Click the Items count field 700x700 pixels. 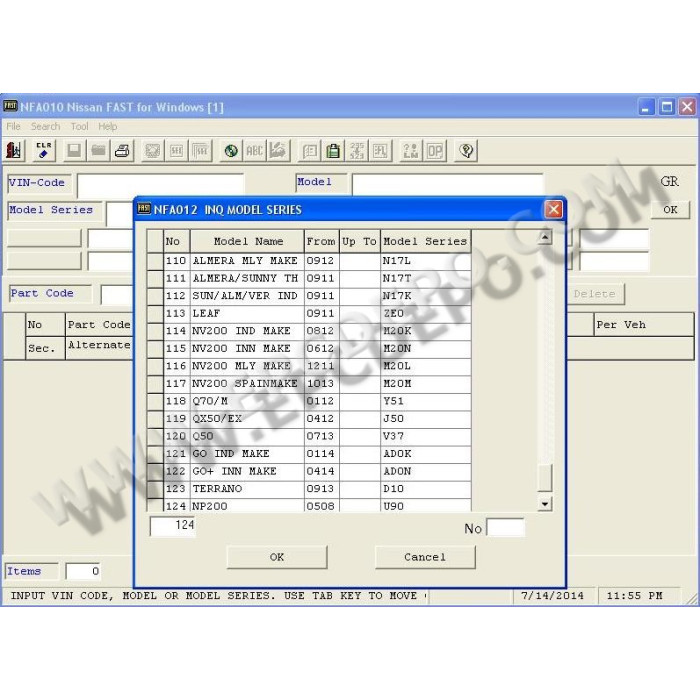pos(83,571)
